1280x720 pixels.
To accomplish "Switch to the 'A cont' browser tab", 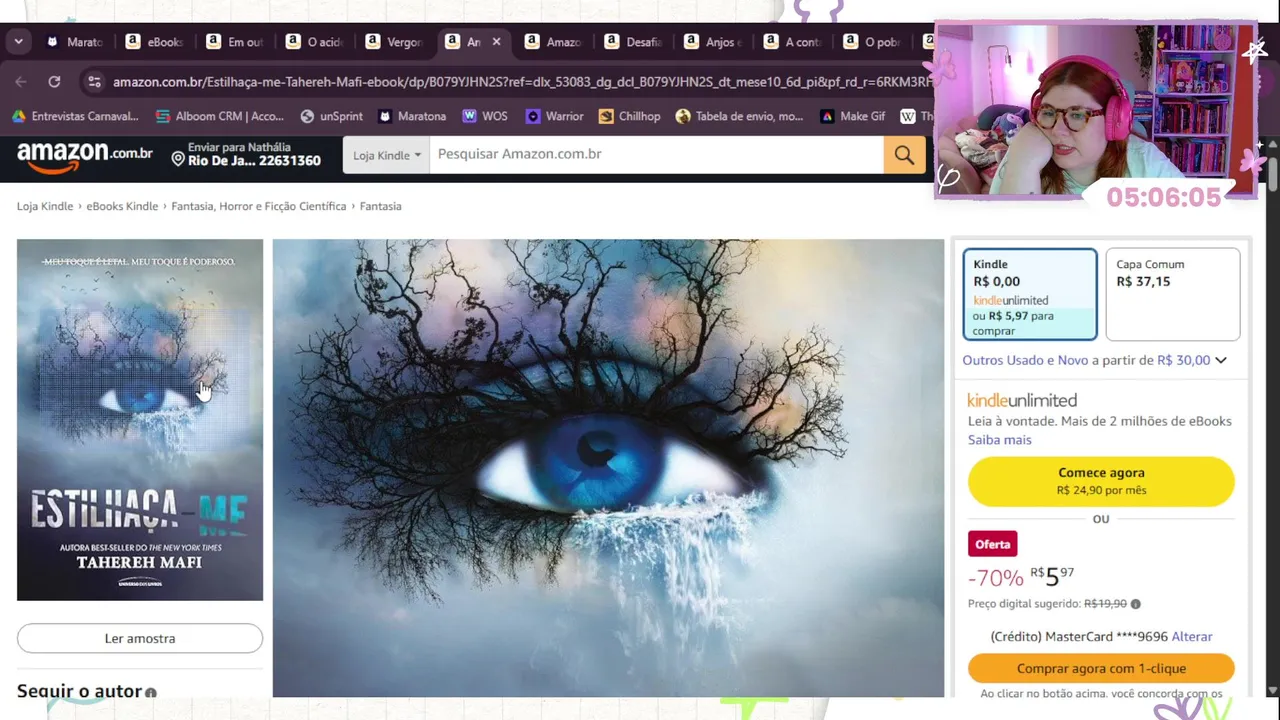I will [794, 42].
